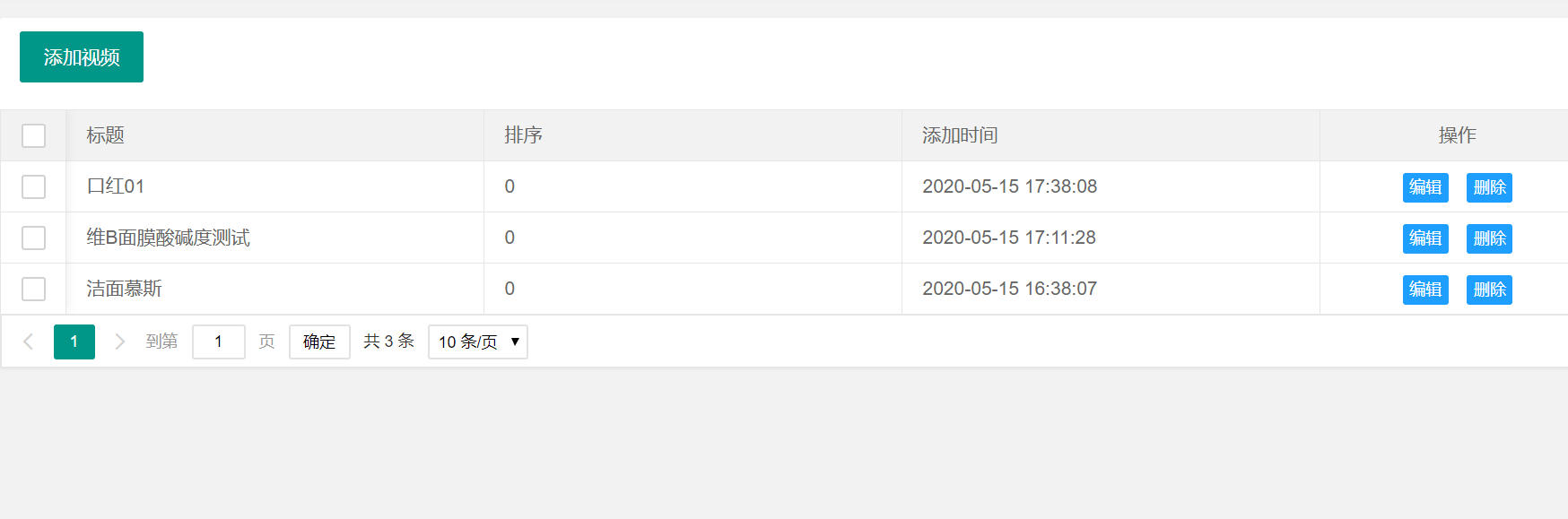Click the 添加时间 column header

click(960, 135)
